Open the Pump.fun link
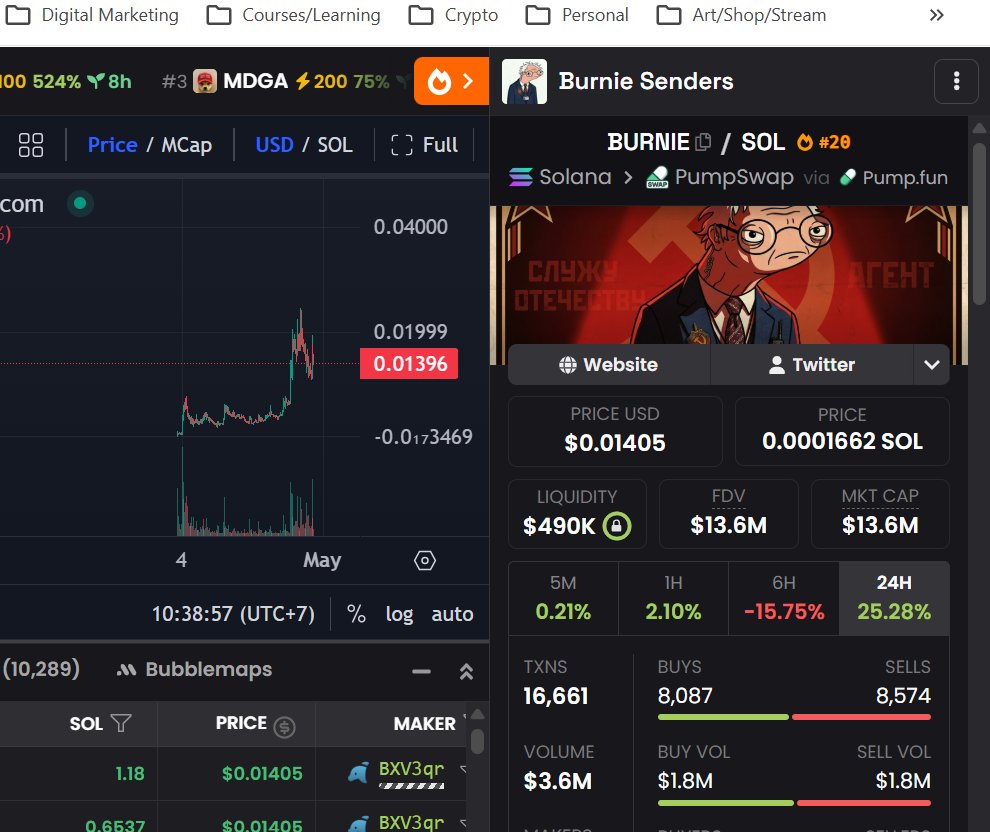The width and height of the screenshot is (990, 832). (893, 177)
